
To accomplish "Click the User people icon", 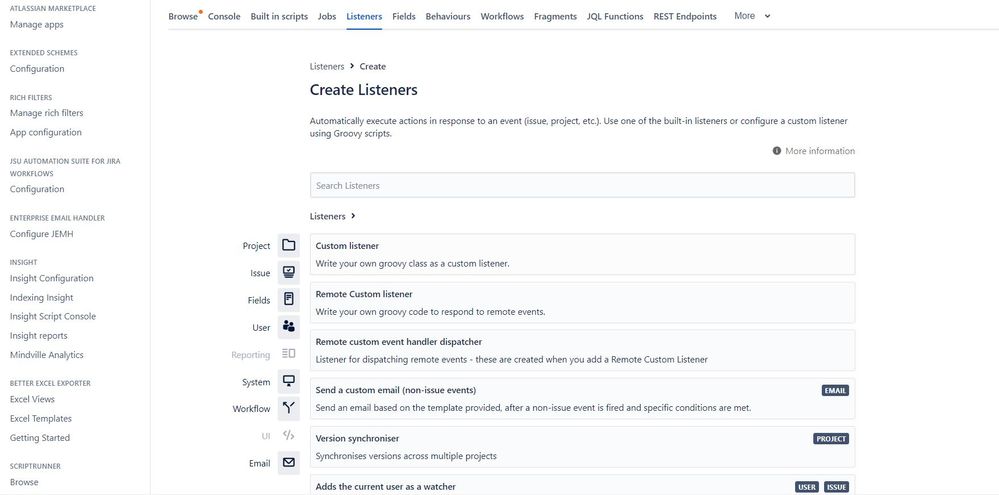I will 289,327.
